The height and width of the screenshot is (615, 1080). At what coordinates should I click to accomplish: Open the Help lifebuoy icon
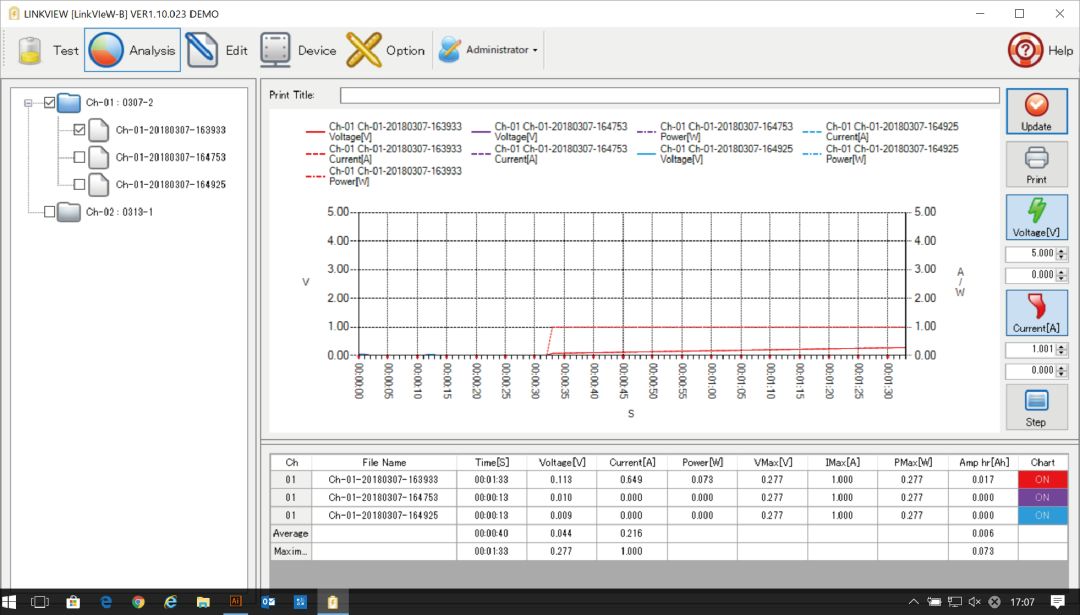[1025, 50]
